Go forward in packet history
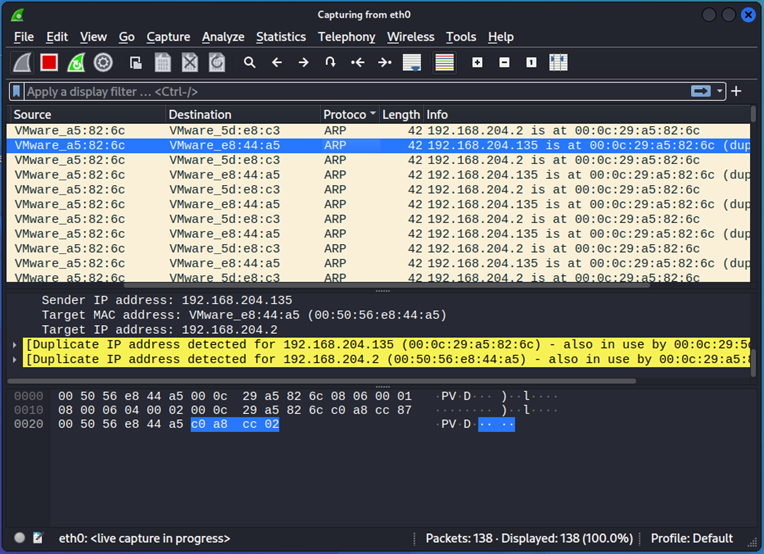The width and height of the screenshot is (764, 554). pyautogui.click(x=304, y=63)
